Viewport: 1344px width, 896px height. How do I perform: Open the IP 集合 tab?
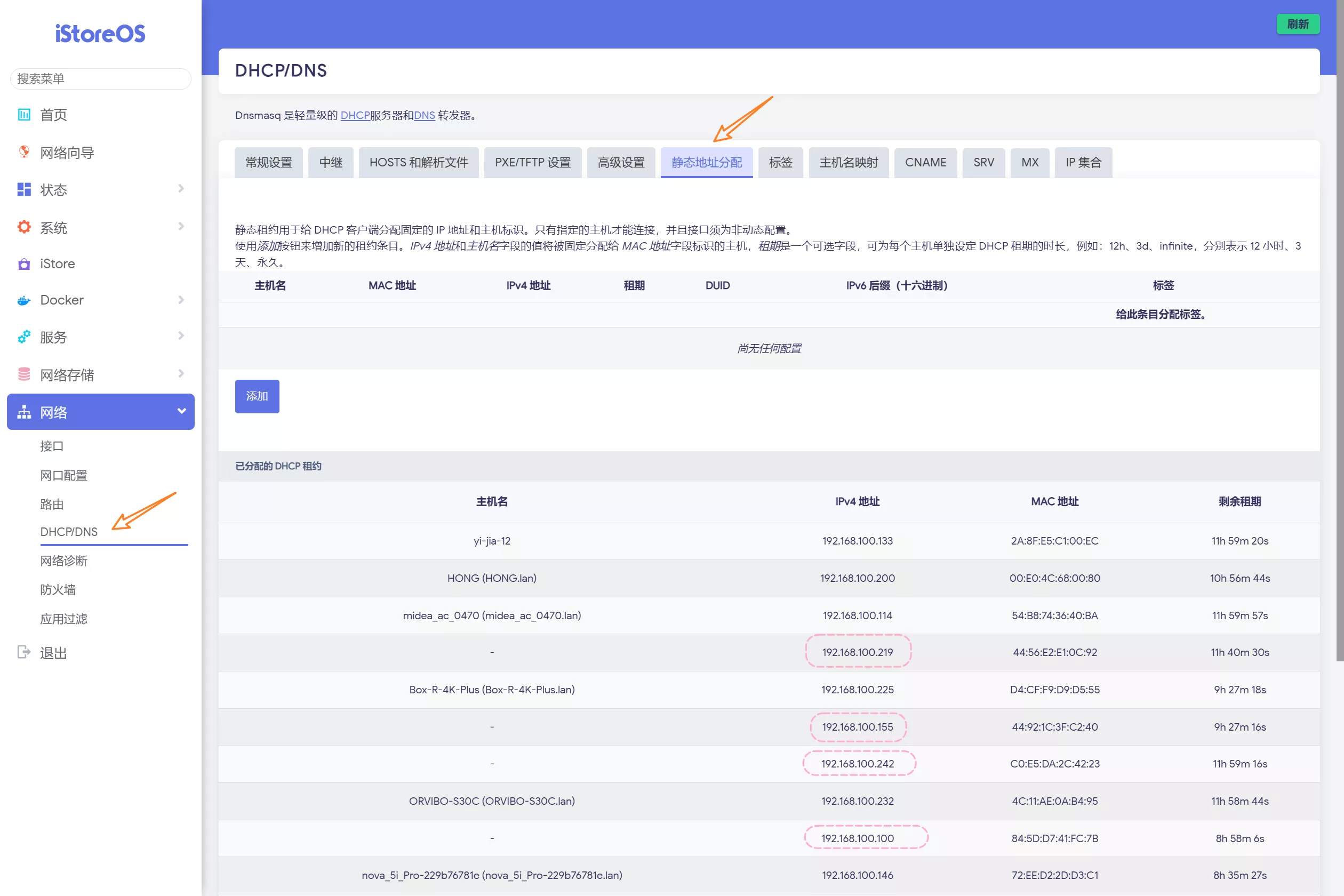[x=1083, y=163]
